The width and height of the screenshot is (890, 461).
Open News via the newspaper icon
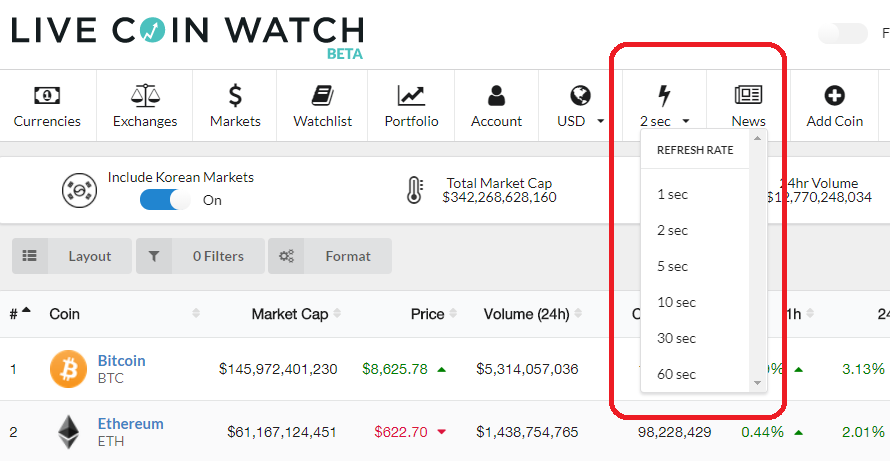point(748,95)
